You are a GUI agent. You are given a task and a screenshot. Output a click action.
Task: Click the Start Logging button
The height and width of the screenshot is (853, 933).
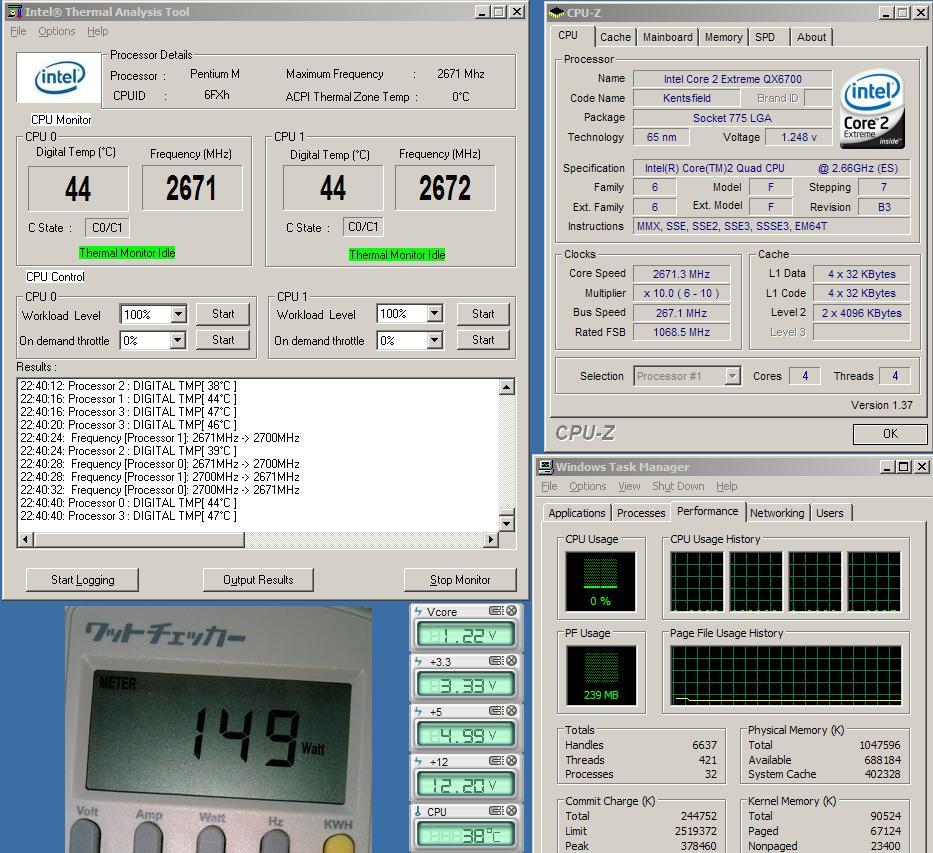82,579
